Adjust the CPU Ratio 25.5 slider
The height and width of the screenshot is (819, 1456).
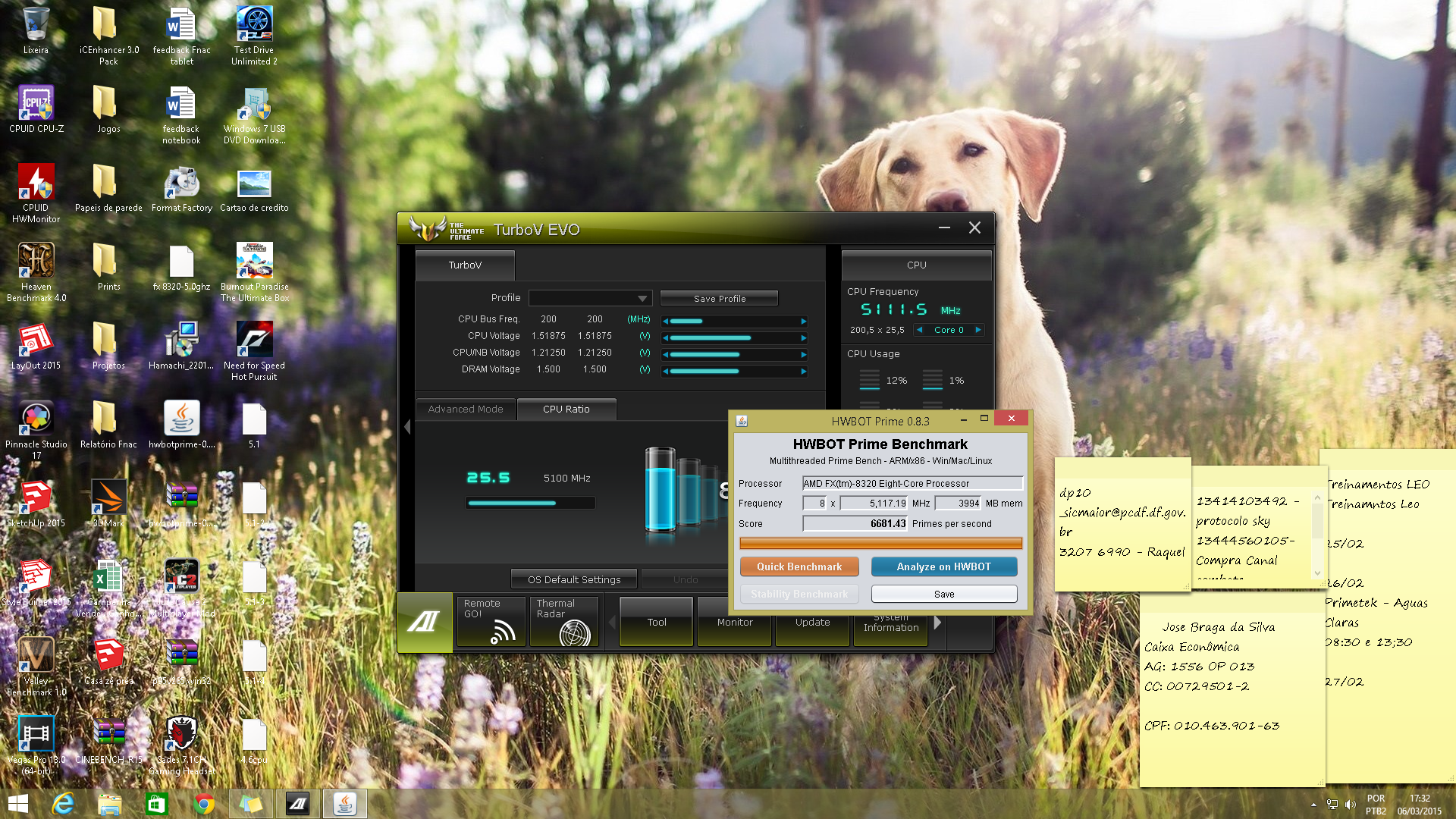530,503
